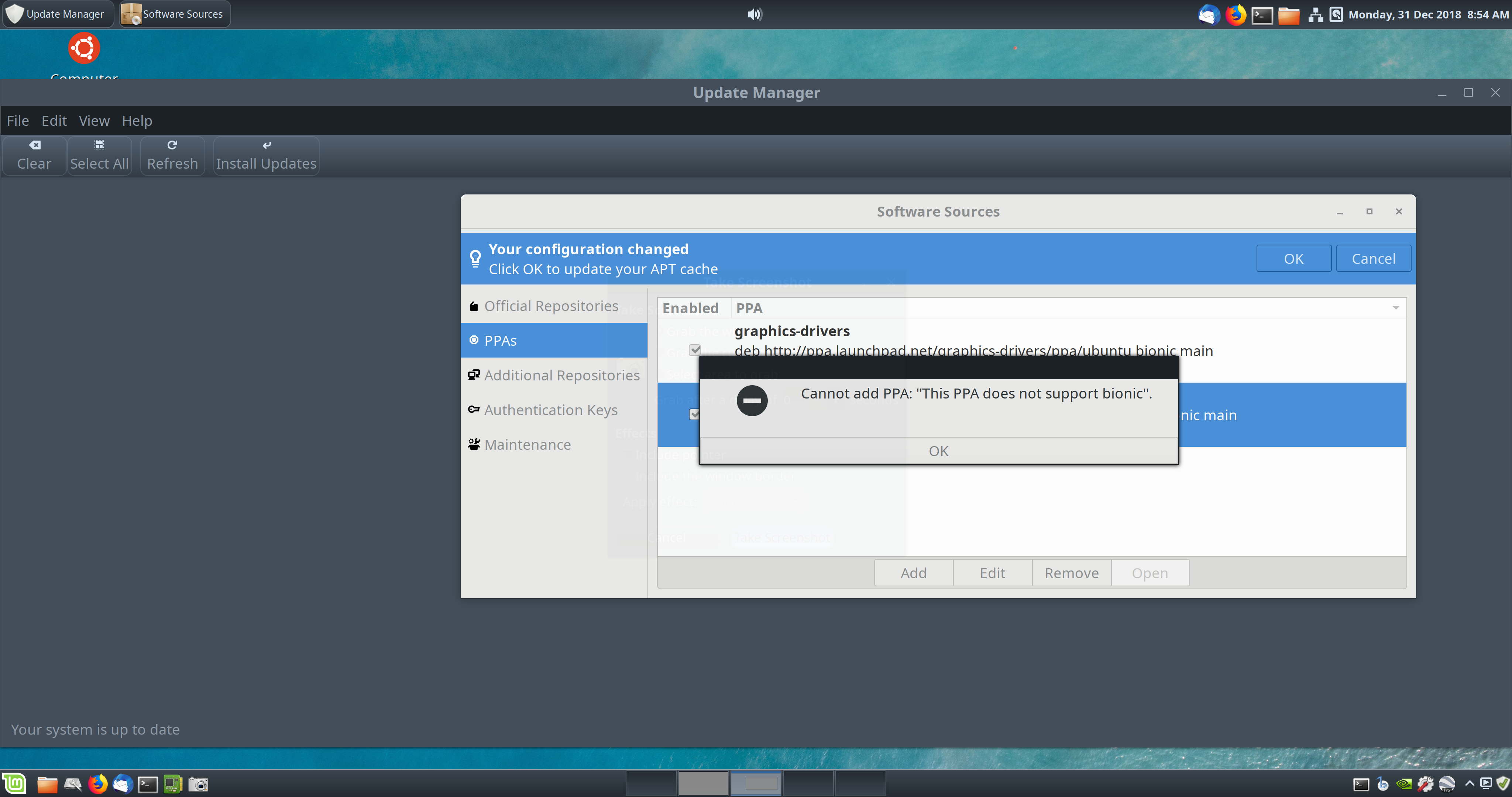Open the Computer desktop icon

click(84, 55)
